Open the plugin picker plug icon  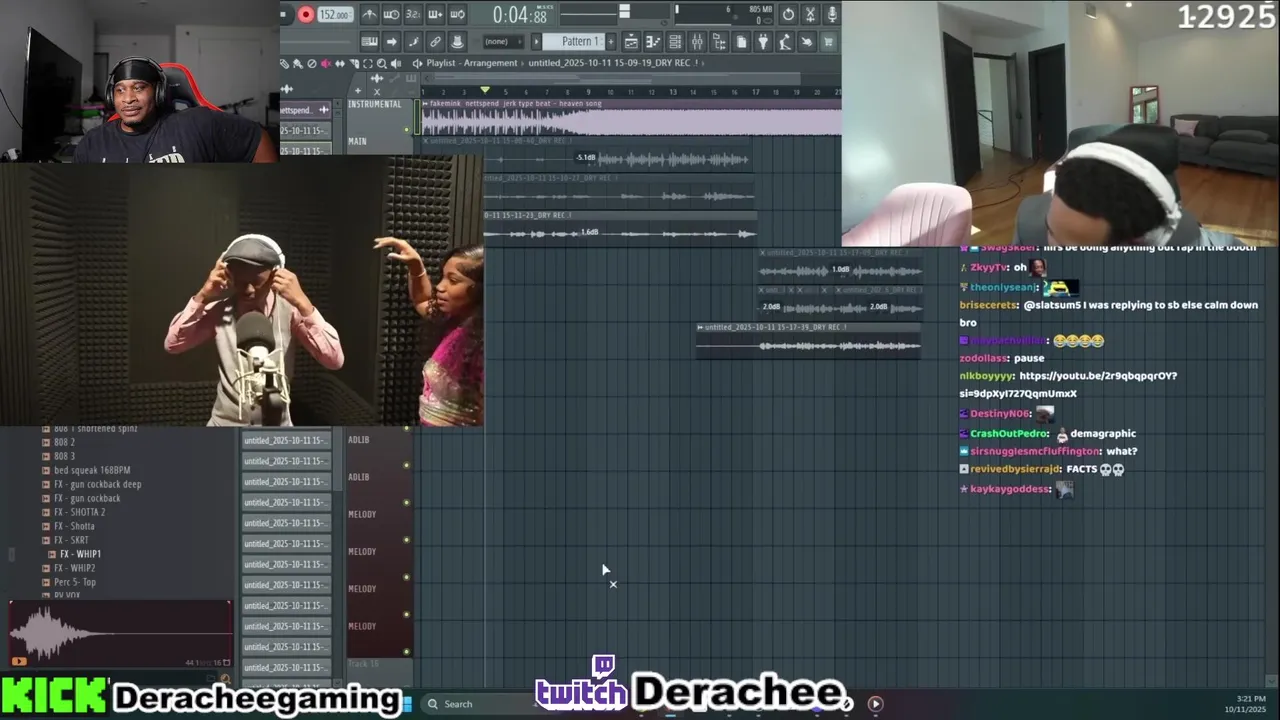point(763,42)
